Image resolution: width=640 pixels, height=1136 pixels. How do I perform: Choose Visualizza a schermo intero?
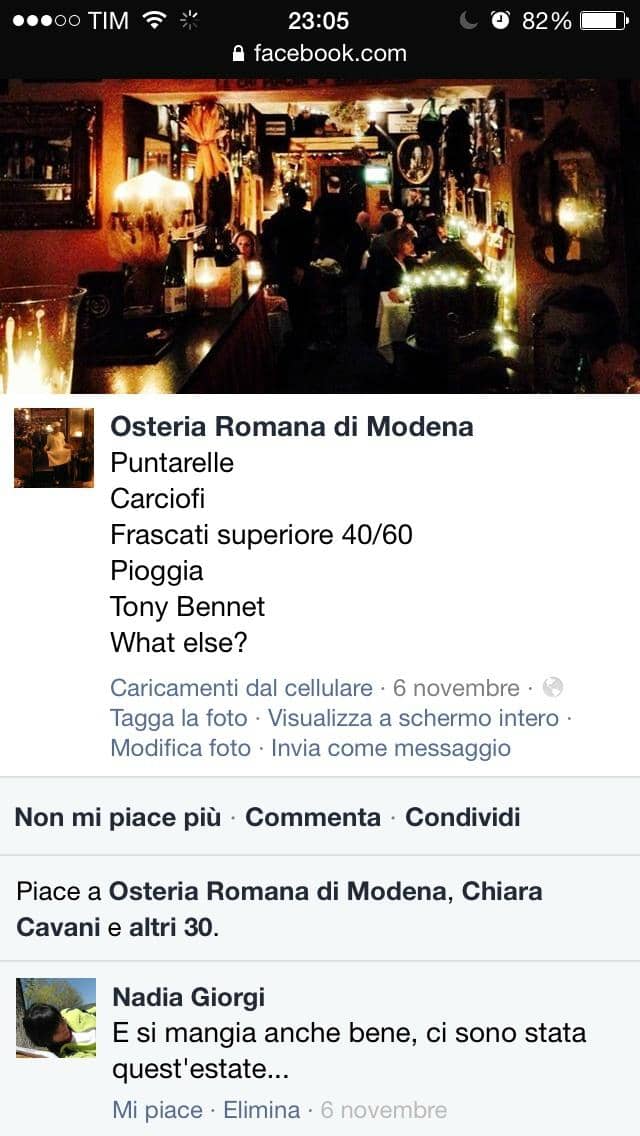[x=413, y=718]
